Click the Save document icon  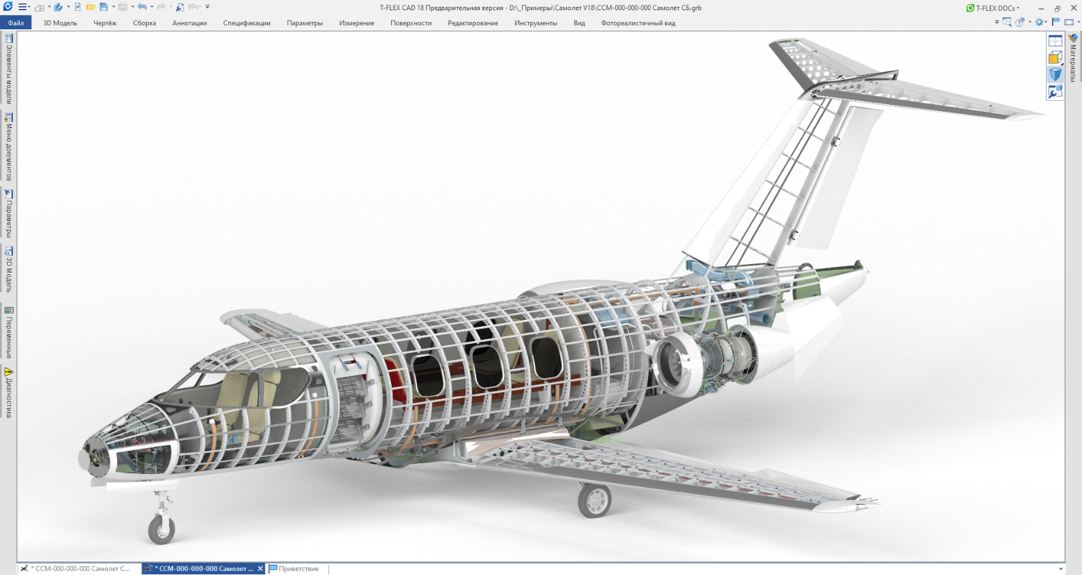(103, 7)
